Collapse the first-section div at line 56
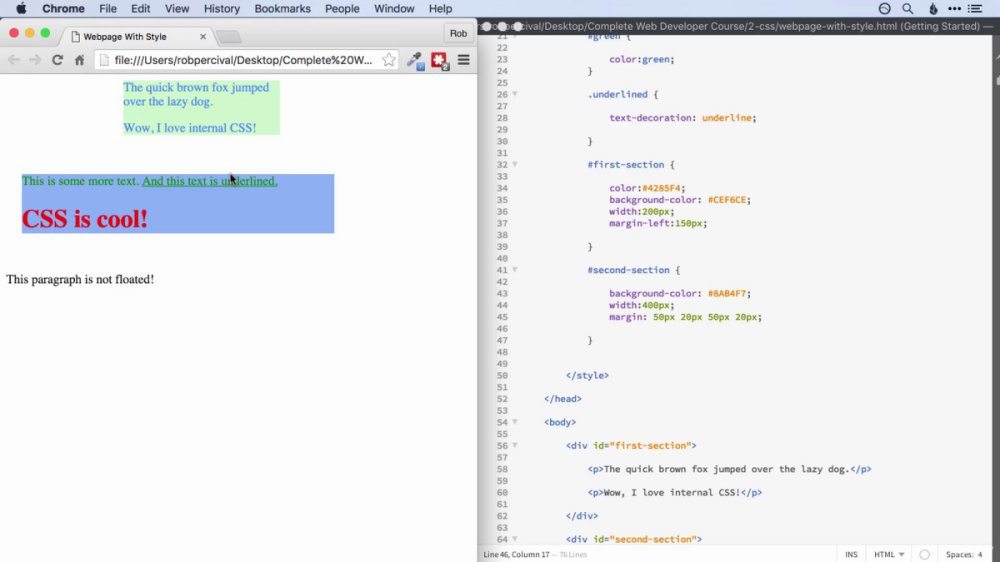1000x562 pixels. click(x=515, y=446)
